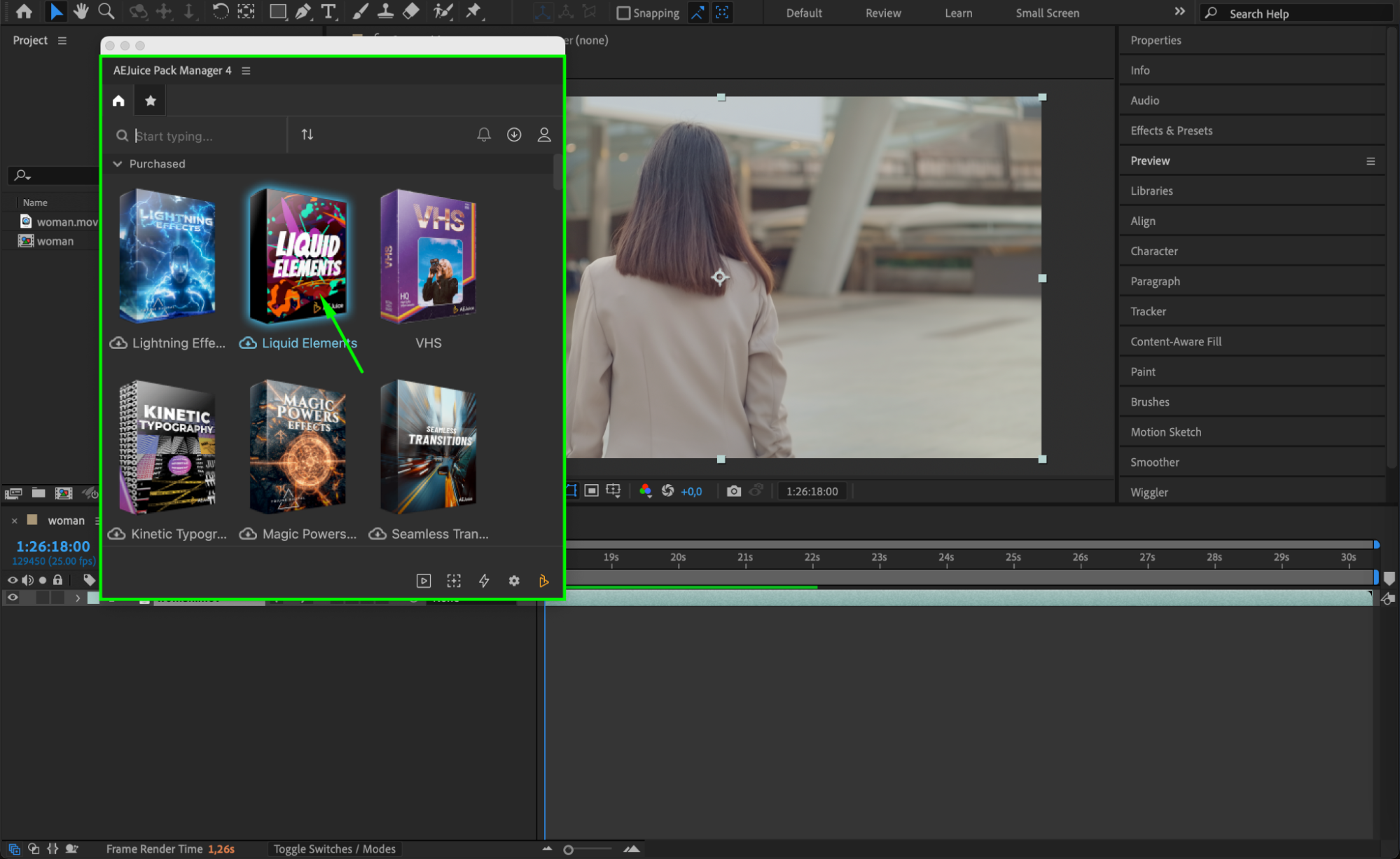This screenshot has width=1400, height=859.
Task: Select the Zoom tool
Action: [106, 11]
